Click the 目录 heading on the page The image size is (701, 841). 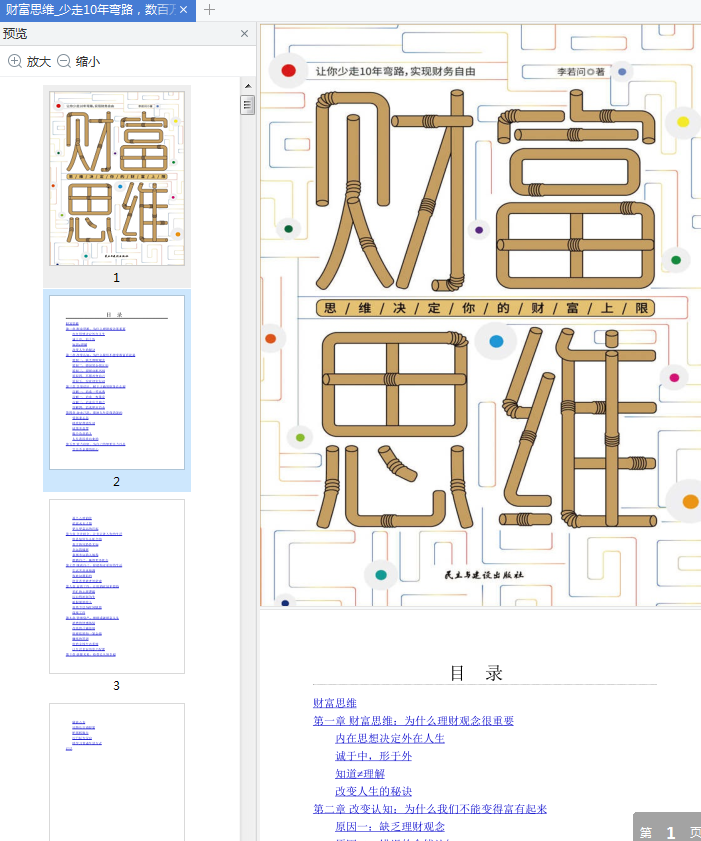click(x=476, y=673)
